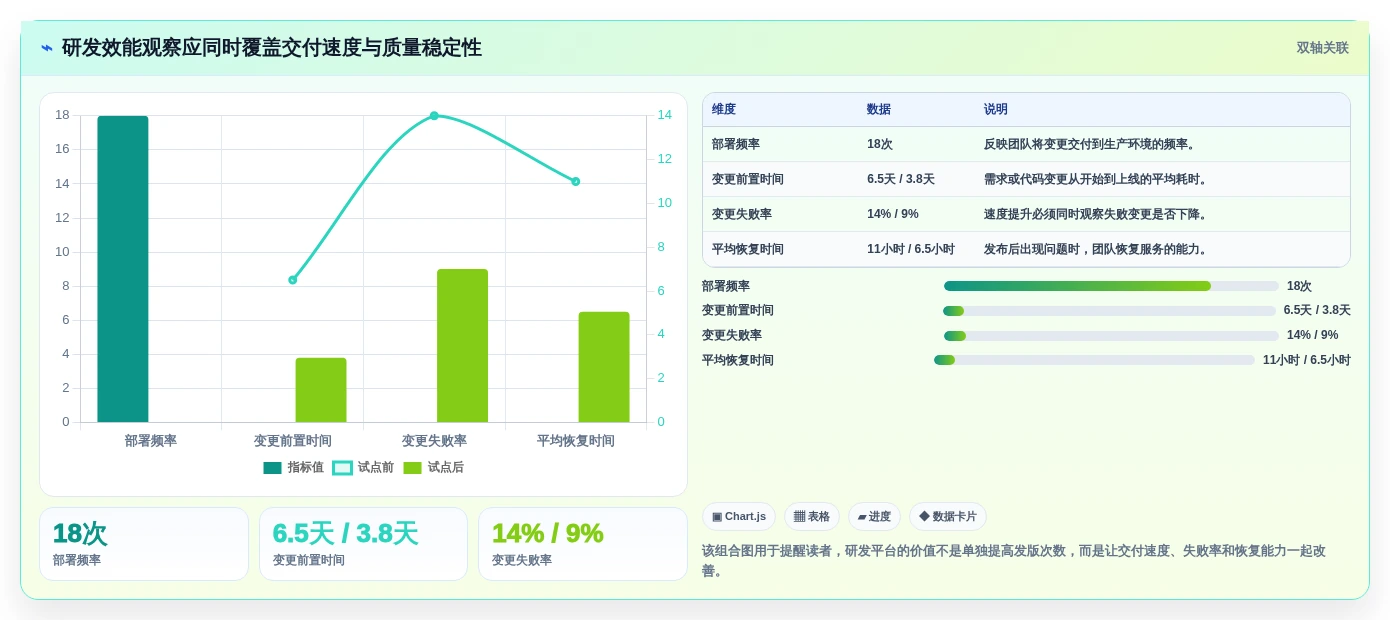Click the 双轴关联 label
Viewport: 1390px width, 620px height.
[x=1322, y=48]
